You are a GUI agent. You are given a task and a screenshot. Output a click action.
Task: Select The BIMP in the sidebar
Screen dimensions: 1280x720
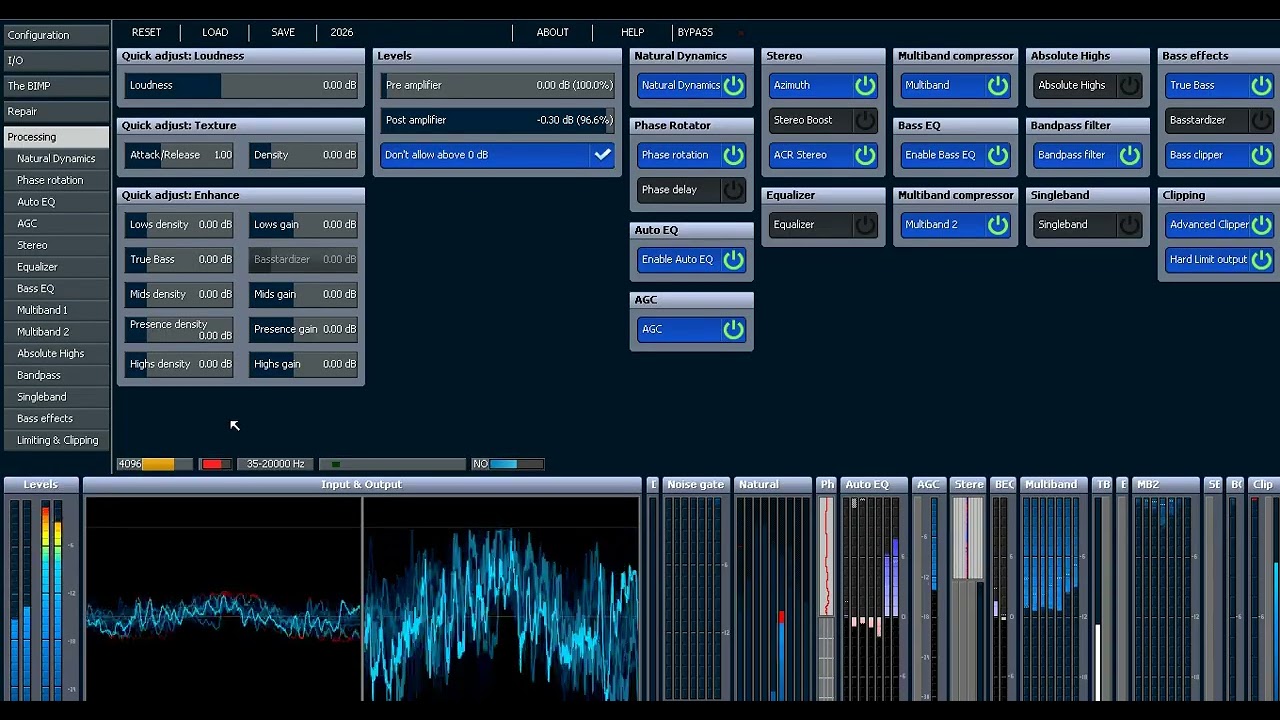pos(55,86)
